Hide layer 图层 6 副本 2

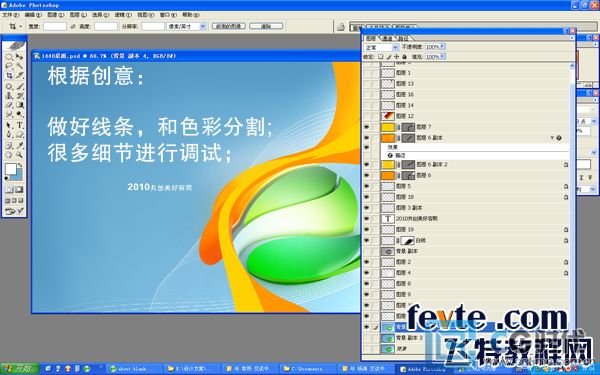367,165
